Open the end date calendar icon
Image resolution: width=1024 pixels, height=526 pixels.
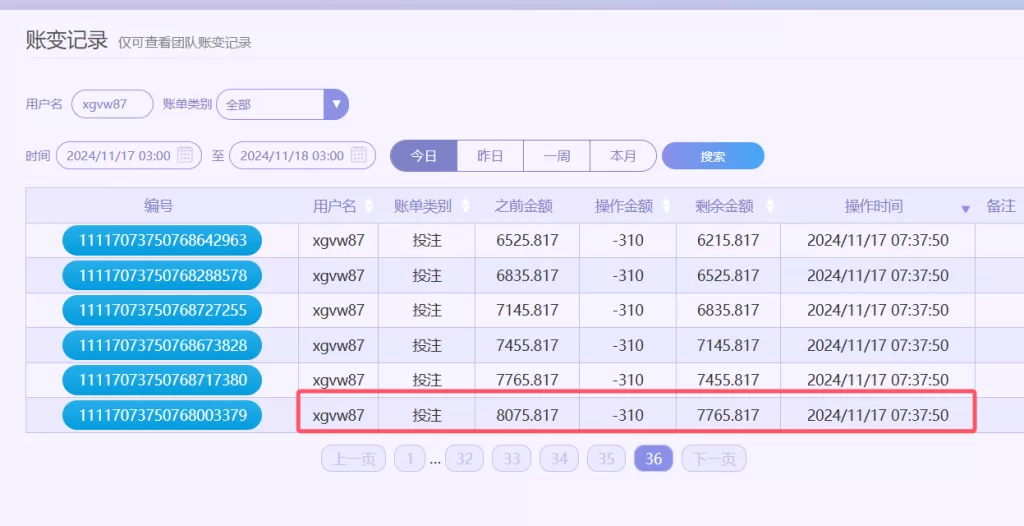coord(359,155)
